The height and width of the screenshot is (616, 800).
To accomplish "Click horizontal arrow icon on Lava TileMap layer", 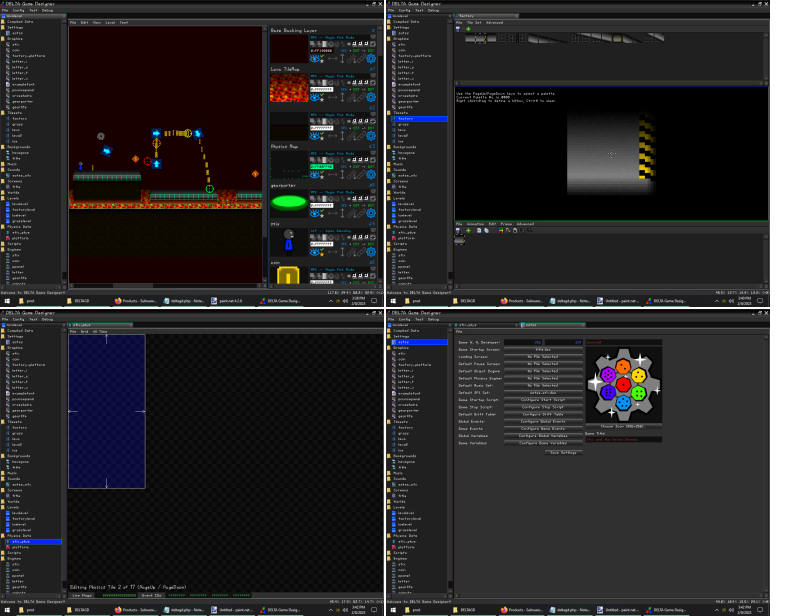I will (x=333, y=97).
